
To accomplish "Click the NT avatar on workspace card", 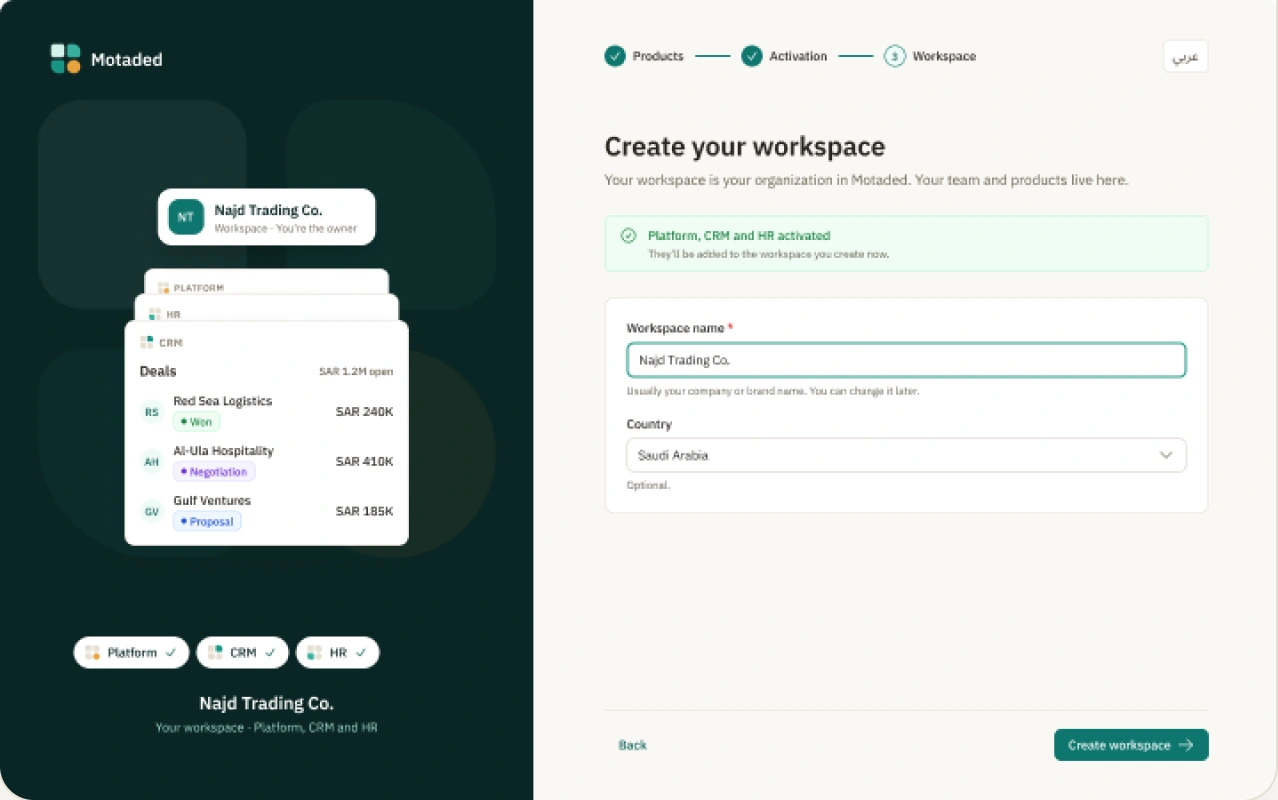I will point(186,217).
